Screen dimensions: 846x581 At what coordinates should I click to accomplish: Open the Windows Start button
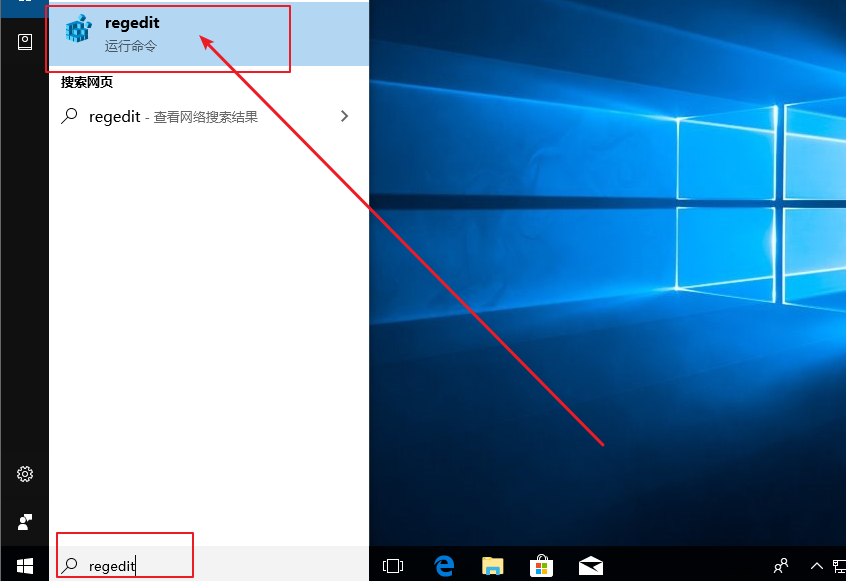24,565
